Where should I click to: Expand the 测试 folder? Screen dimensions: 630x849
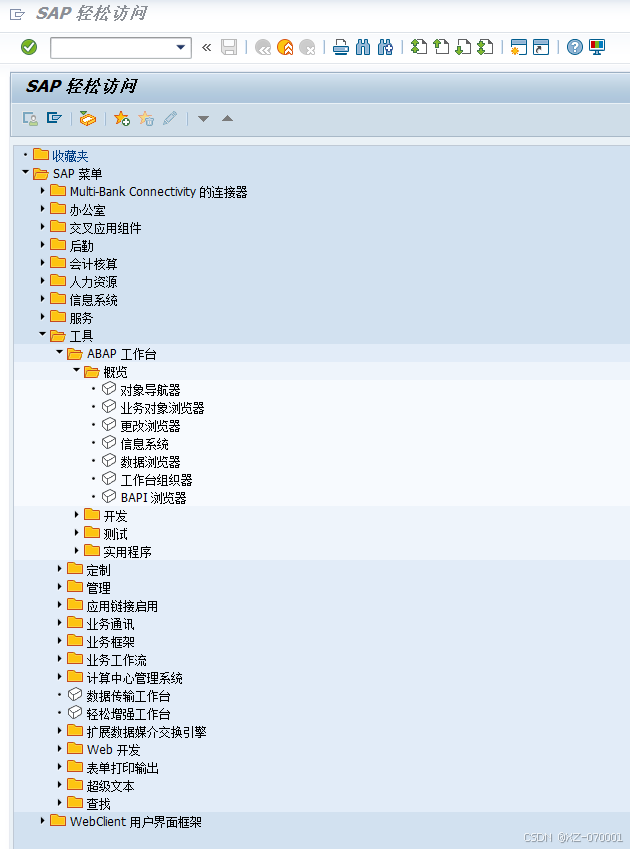tap(76, 533)
